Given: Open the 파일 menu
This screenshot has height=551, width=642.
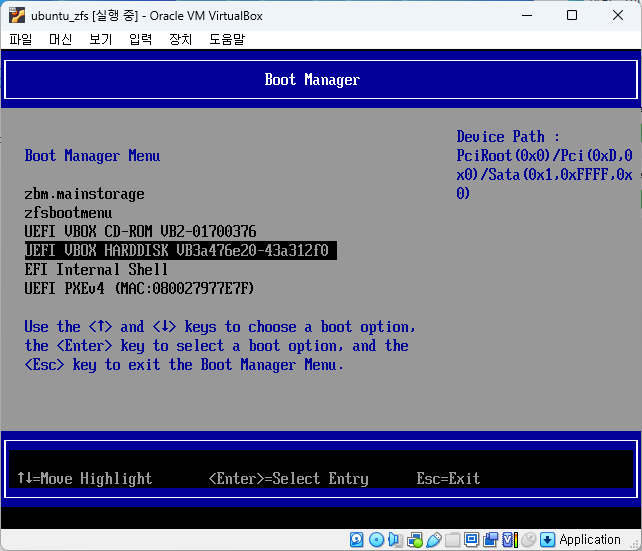Looking at the screenshot, I should [21, 39].
